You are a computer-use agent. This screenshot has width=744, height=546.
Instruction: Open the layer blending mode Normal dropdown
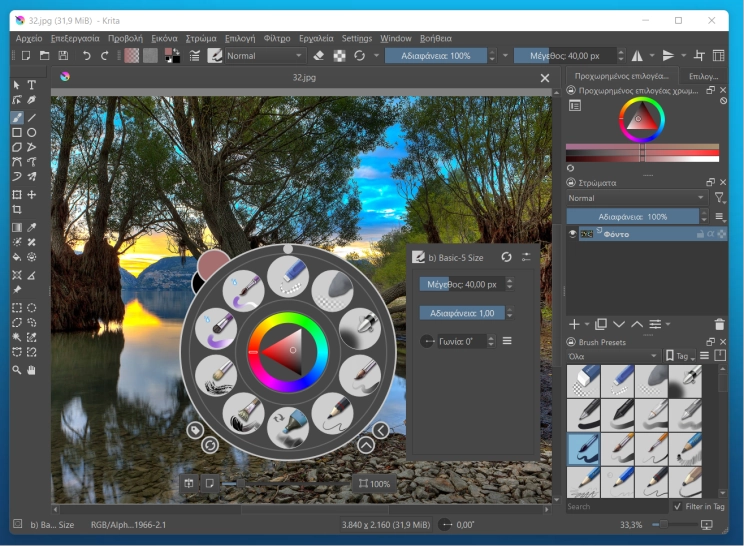[636, 198]
